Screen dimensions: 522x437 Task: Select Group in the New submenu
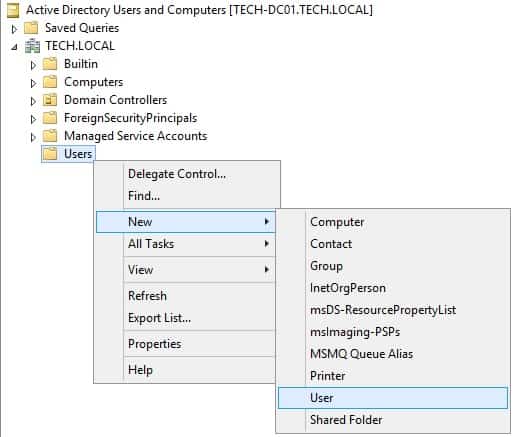[326, 266]
